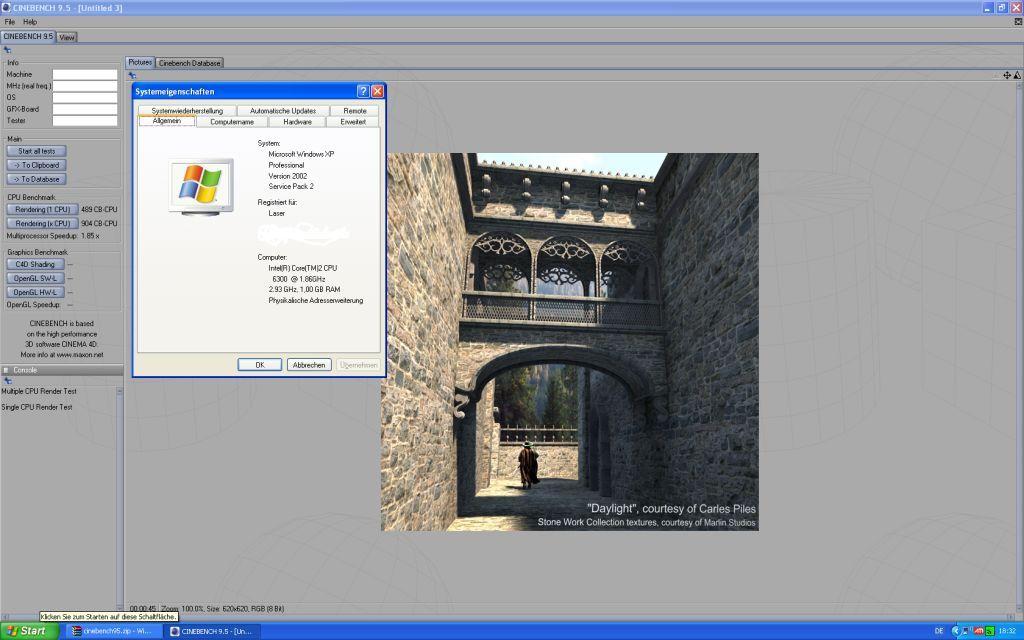Select the Allgemein tab
Screen dimensions: 1024x640
coord(167,121)
